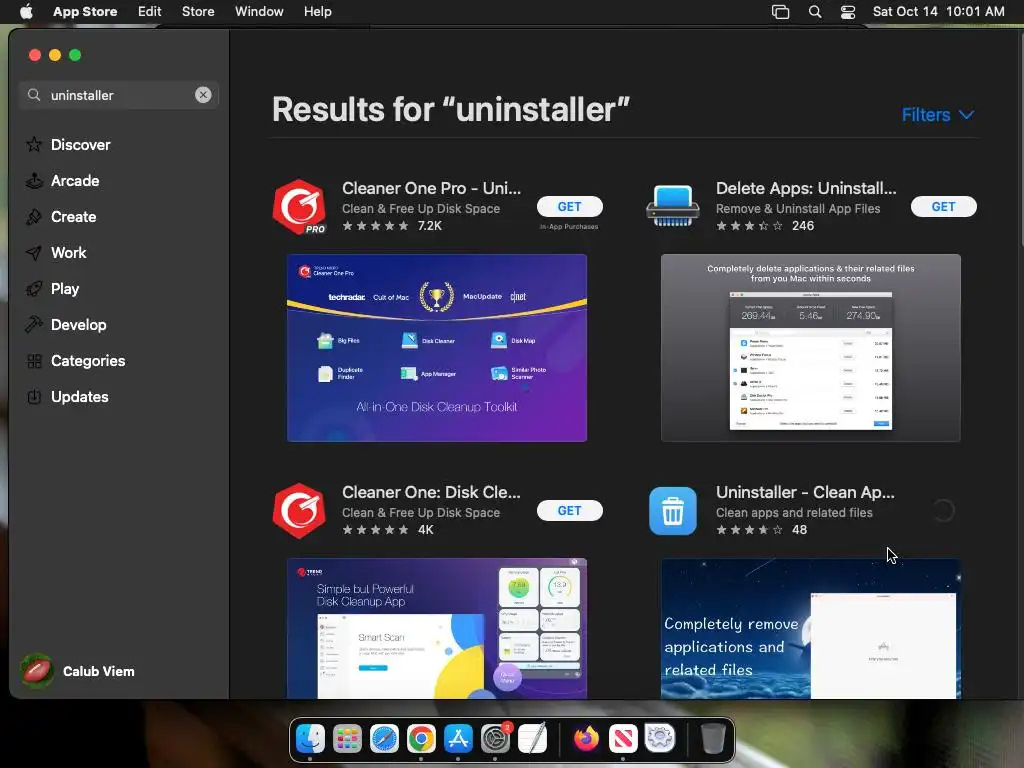Open Cleaner One Pro title link

click(x=431, y=188)
